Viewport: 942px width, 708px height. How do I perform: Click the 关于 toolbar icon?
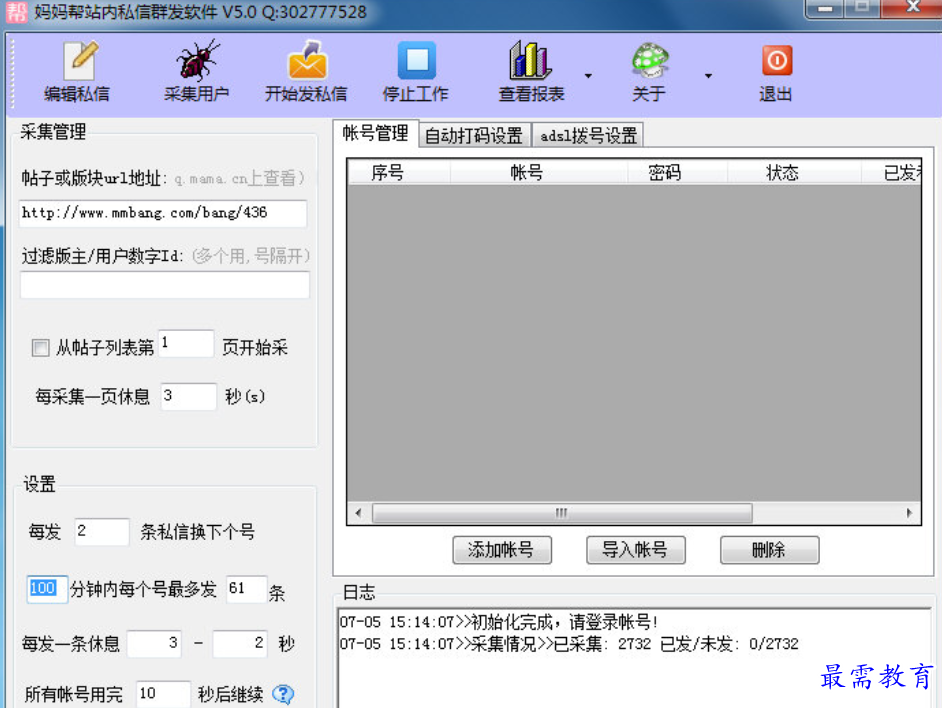649,61
